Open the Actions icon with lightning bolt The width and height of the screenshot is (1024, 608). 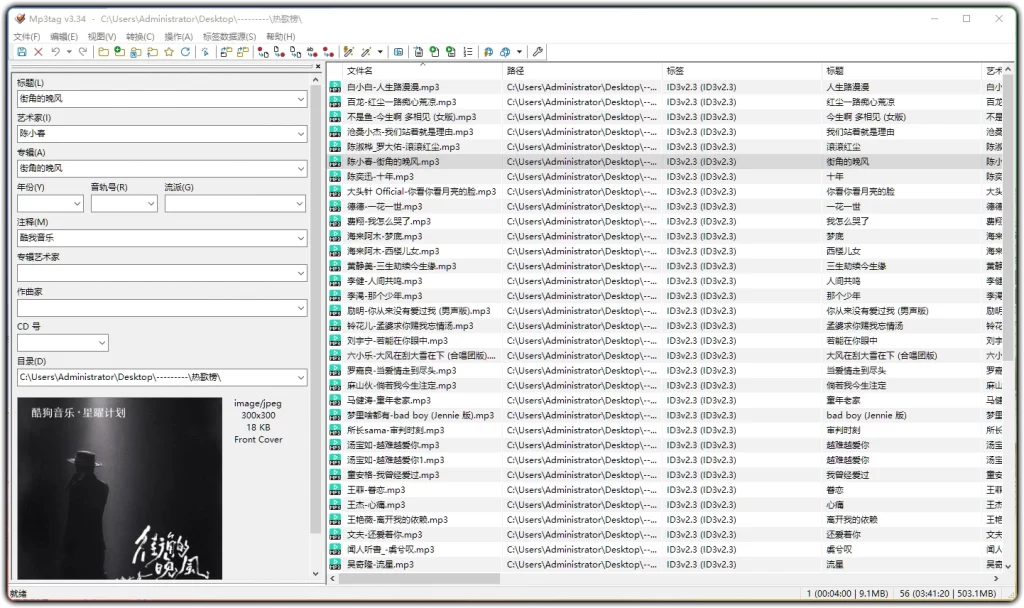349,51
